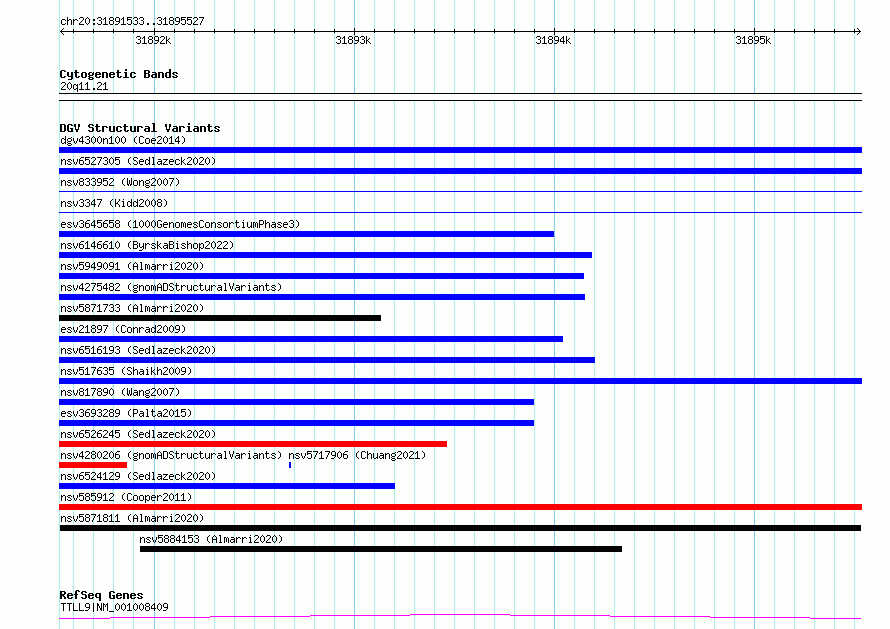This screenshot has height=629, width=890.
Task: Select nsv6146610 (ByrskaBishop2022) label
Action: 147,245
